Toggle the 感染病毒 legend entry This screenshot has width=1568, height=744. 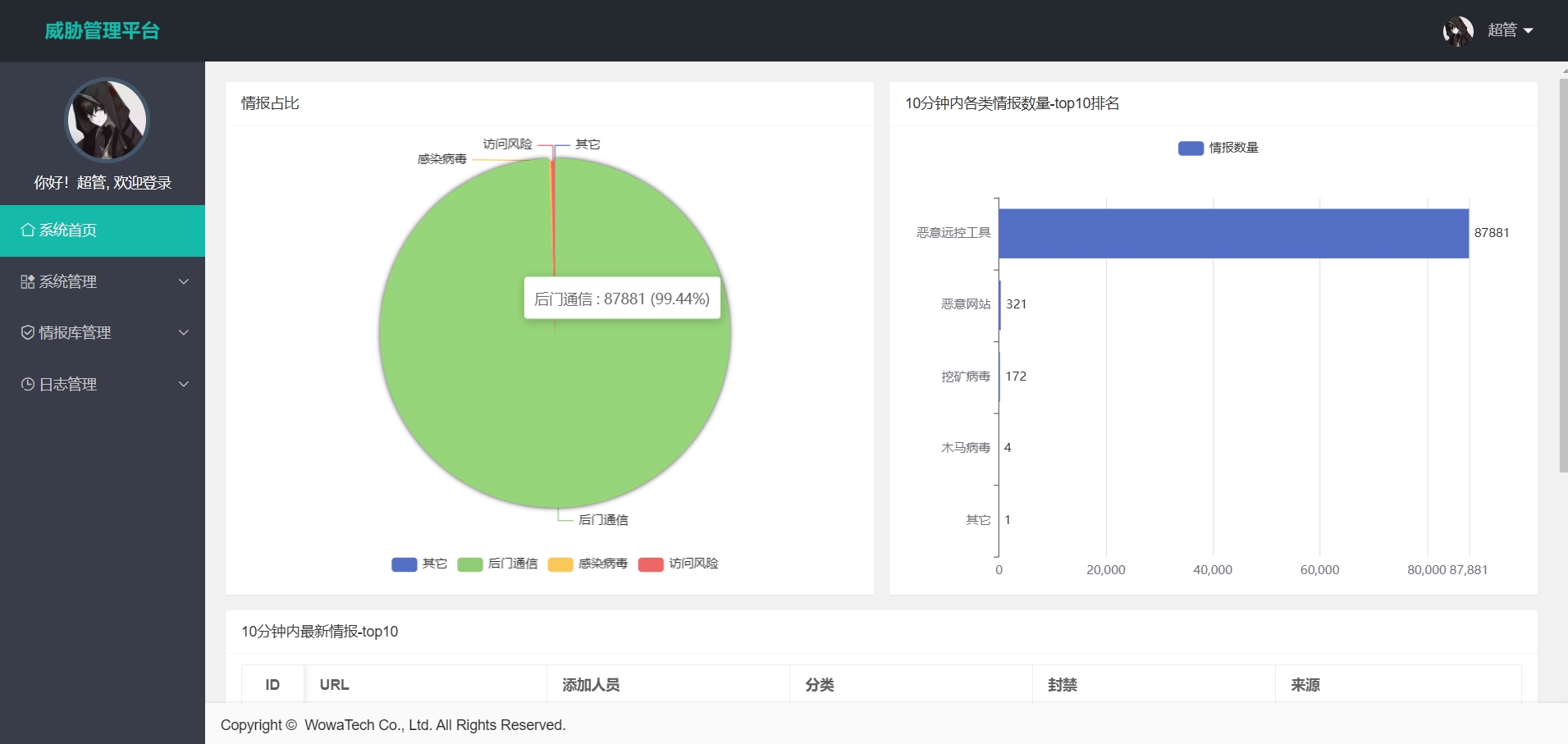(587, 564)
